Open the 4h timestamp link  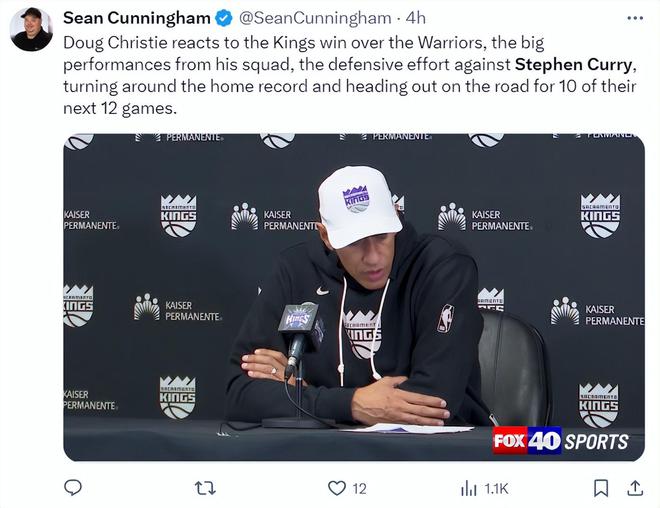pos(415,18)
